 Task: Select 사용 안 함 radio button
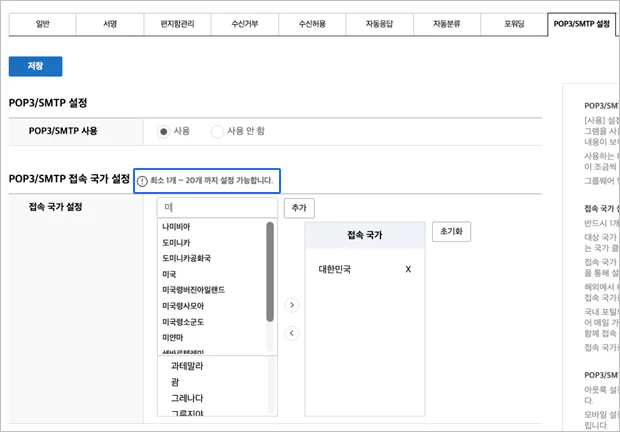(x=217, y=131)
